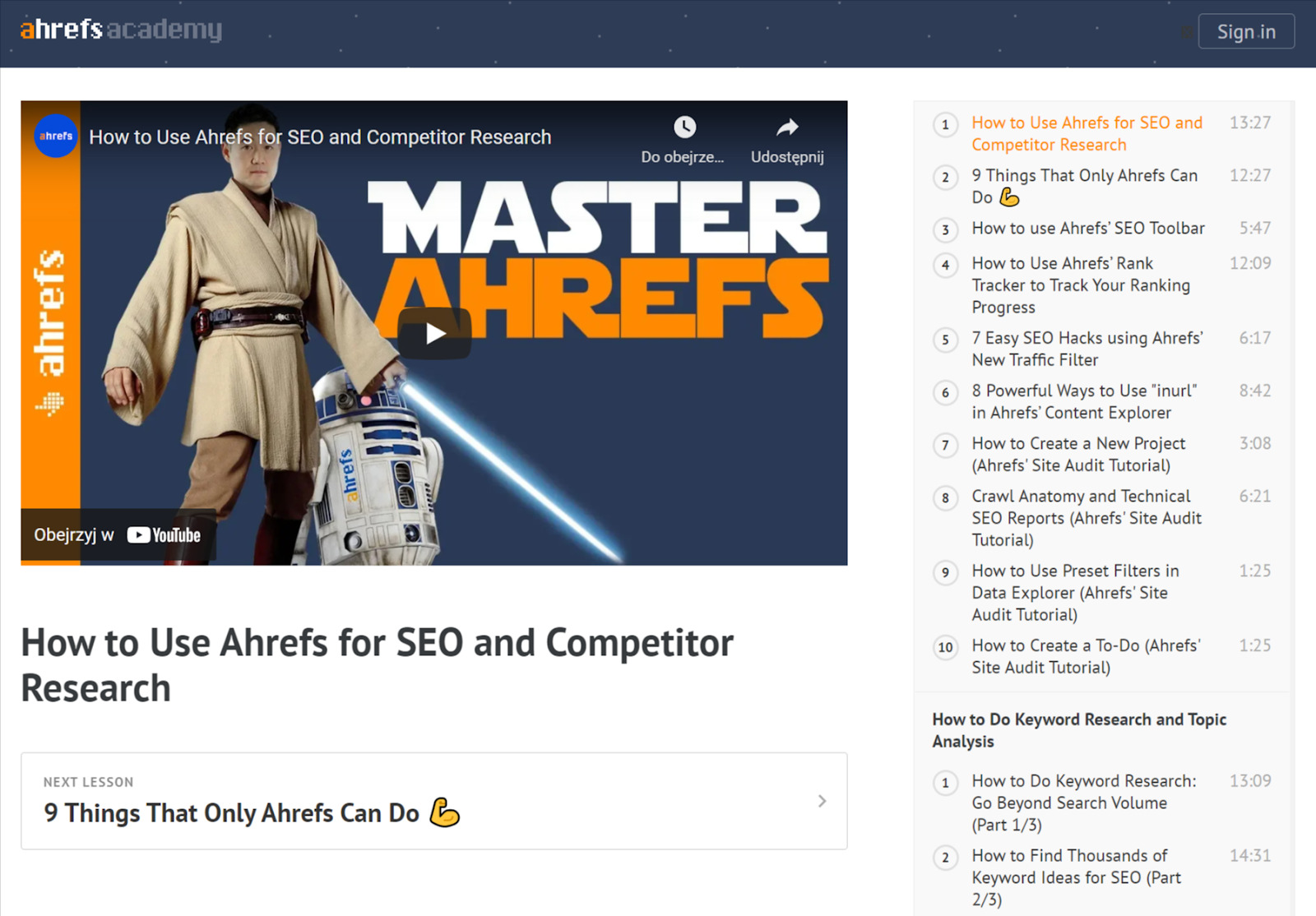Click the NEXT LESSON label
This screenshot has height=916, width=1316.
point(88,782)
